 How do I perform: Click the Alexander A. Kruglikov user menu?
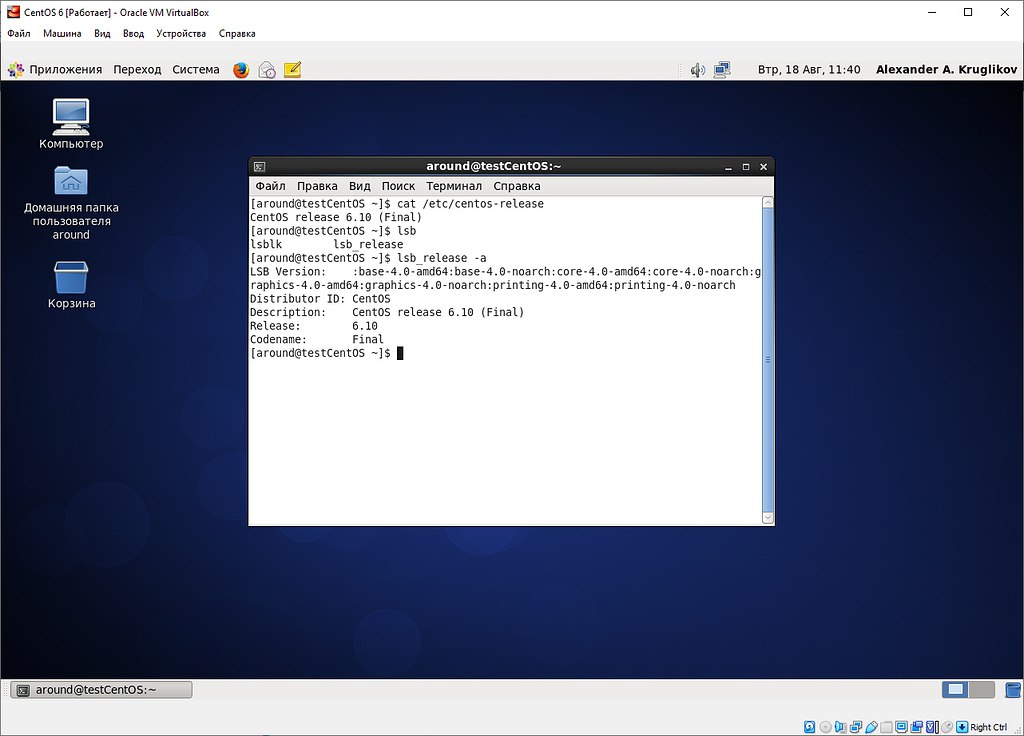pos(946,70)
